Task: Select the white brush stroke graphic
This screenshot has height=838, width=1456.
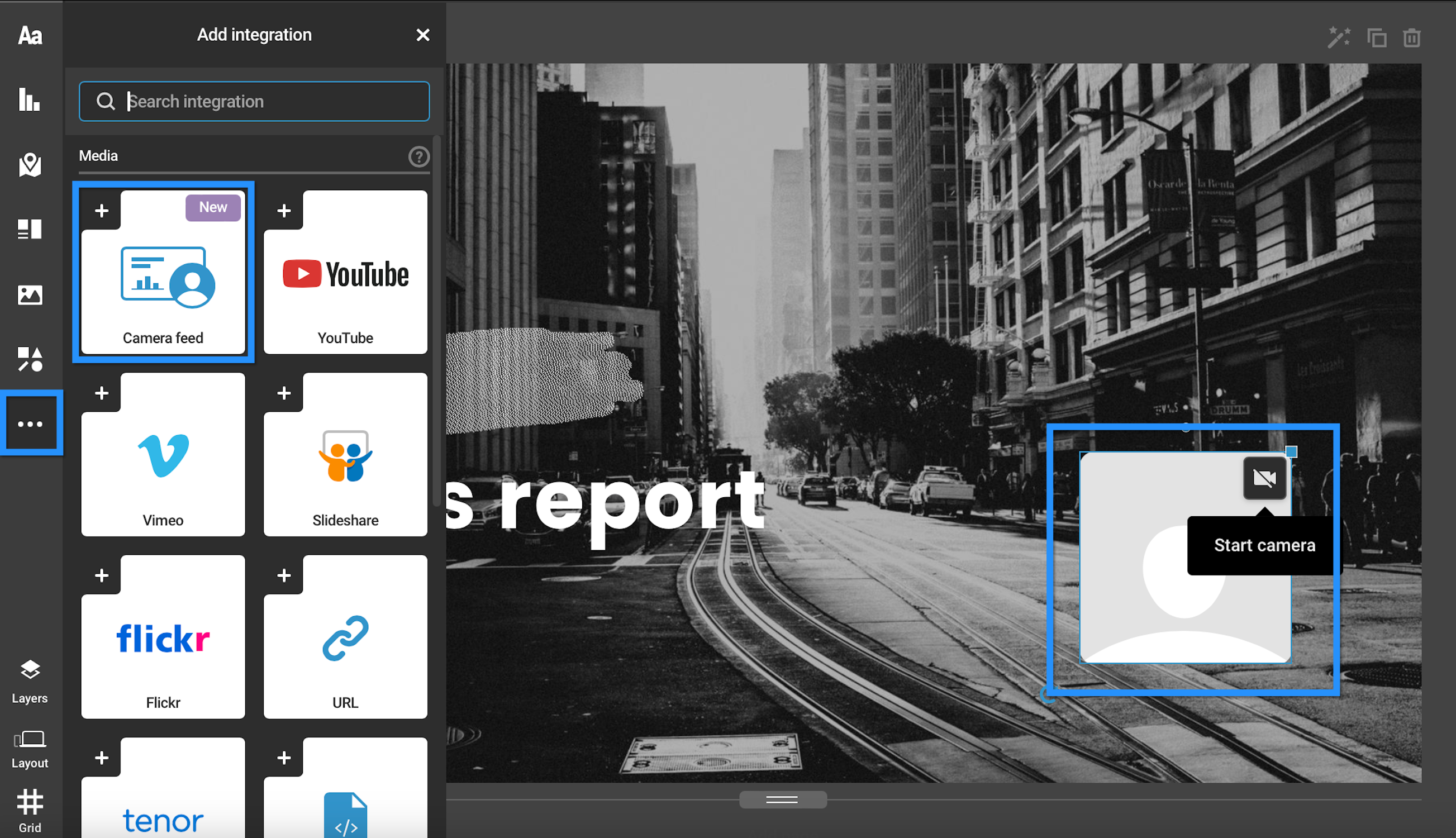Action: coord(544,380)
